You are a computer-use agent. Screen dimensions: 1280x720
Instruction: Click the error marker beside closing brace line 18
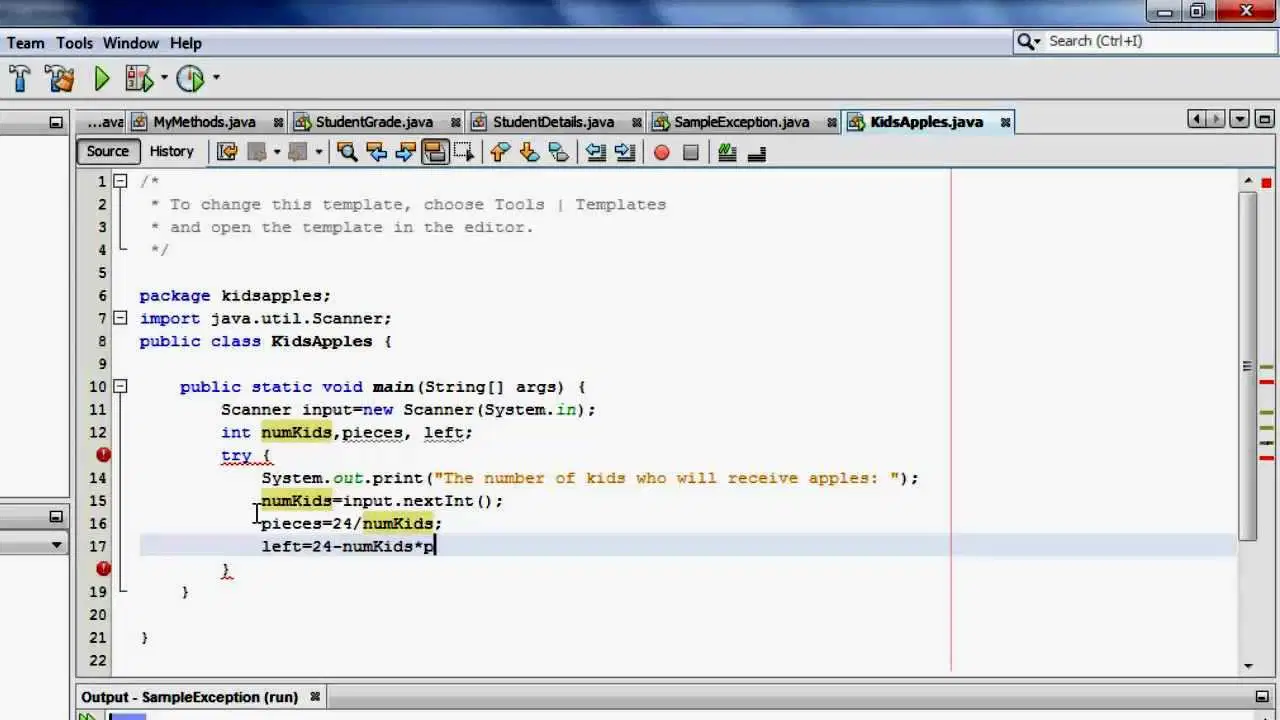click(x=103, y=569)
